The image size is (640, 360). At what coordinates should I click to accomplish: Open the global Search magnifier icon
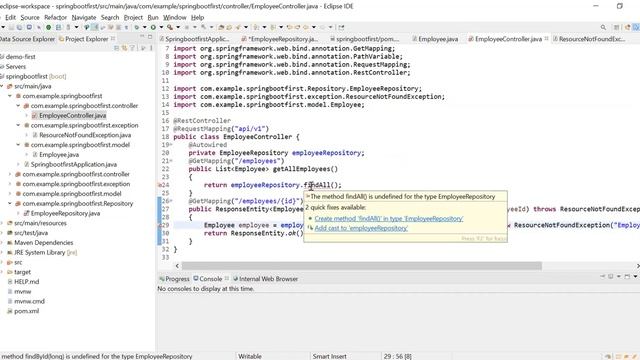coord(603,27)
